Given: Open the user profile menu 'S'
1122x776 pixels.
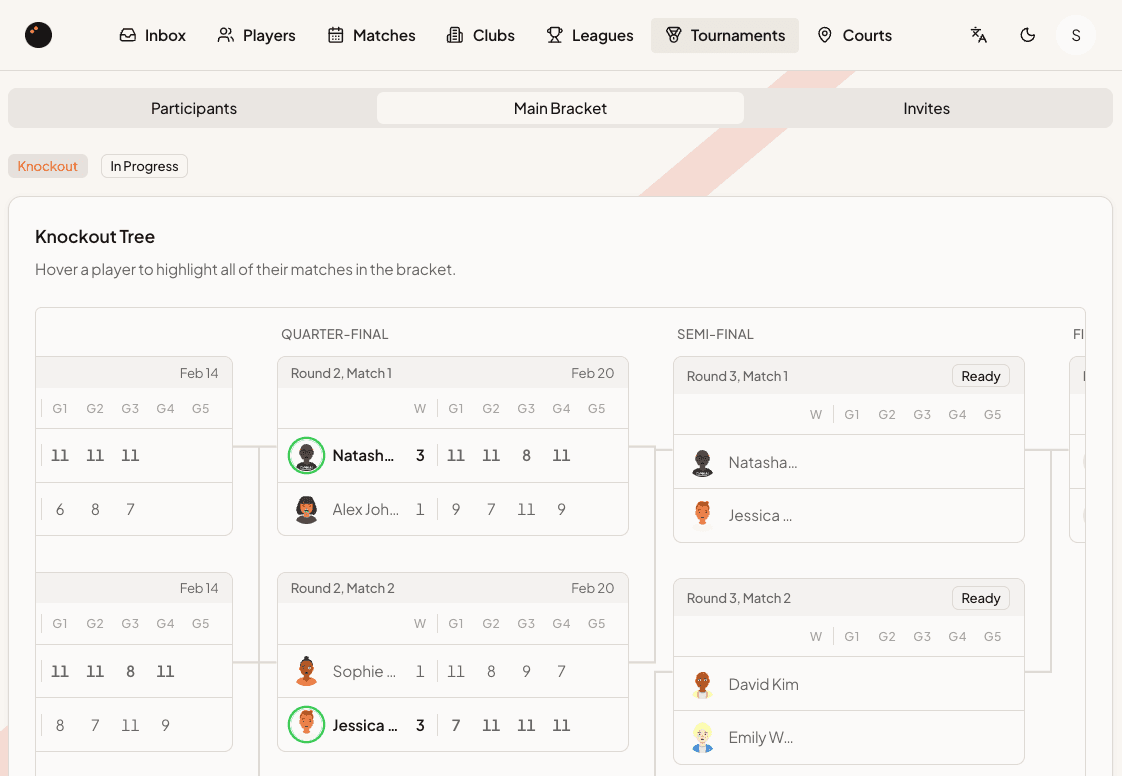Looking at the screenshot, I should pyautogui.click(x=1075, y=35).
